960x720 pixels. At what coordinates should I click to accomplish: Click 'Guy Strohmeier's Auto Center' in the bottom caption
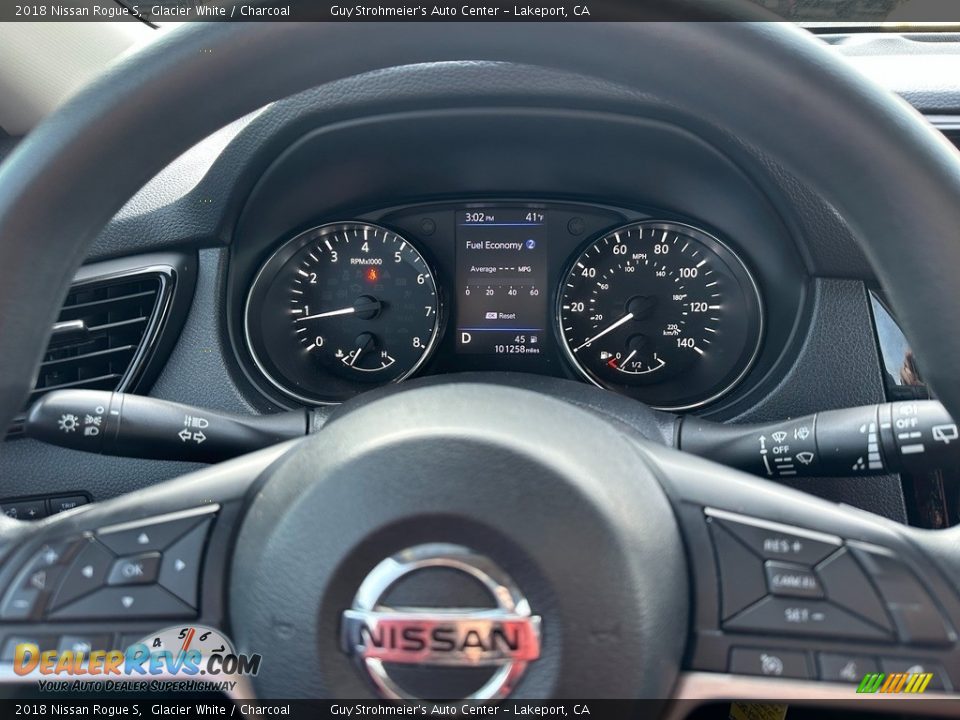(414, 710)
